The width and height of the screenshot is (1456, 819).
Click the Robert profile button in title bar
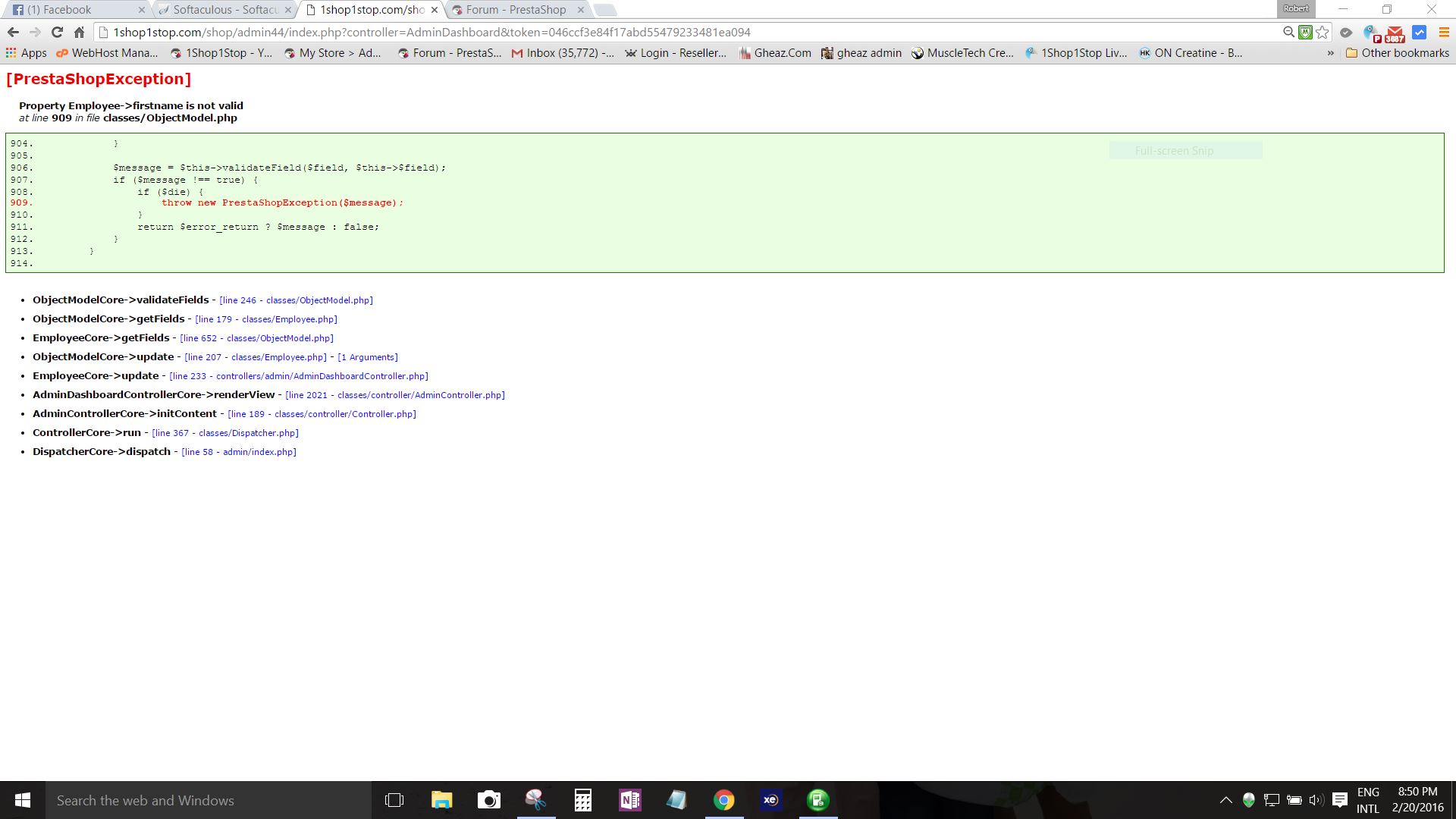pos(1296,8)
